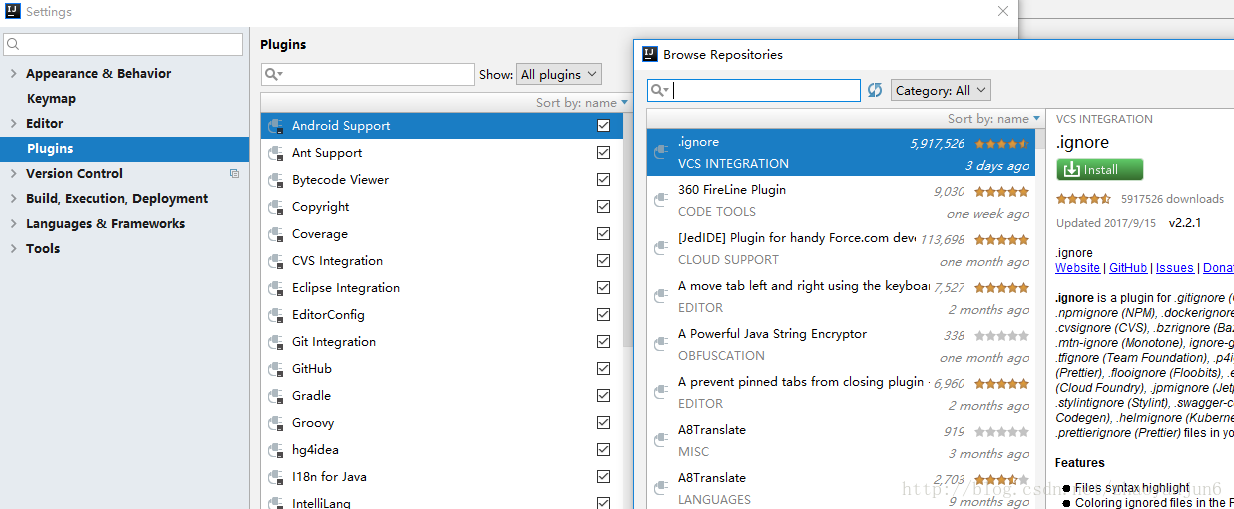
Task: Click the Android Support plugin icon
Action: point(276,126)
